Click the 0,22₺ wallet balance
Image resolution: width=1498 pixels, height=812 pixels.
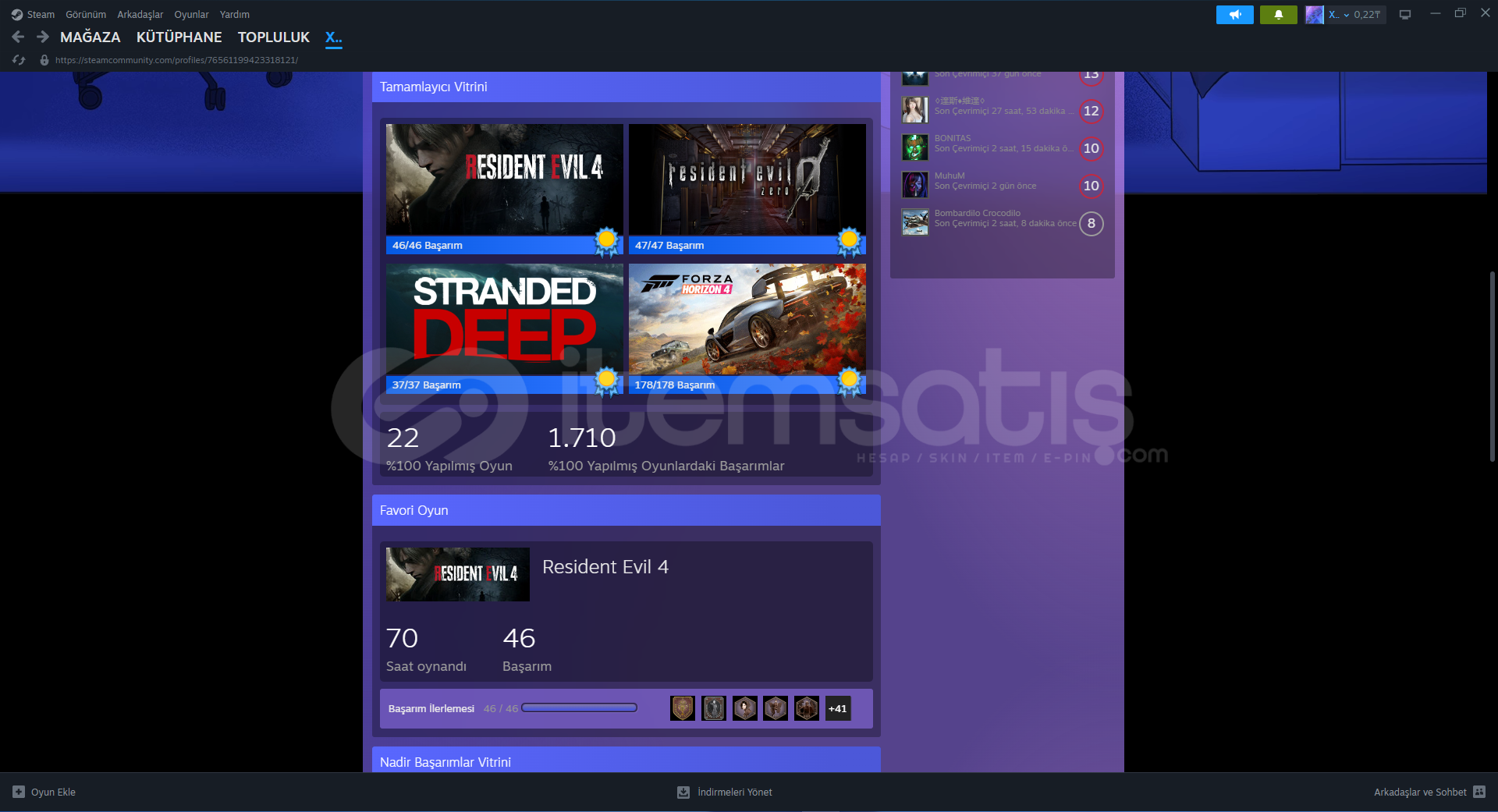point(1367,15)
